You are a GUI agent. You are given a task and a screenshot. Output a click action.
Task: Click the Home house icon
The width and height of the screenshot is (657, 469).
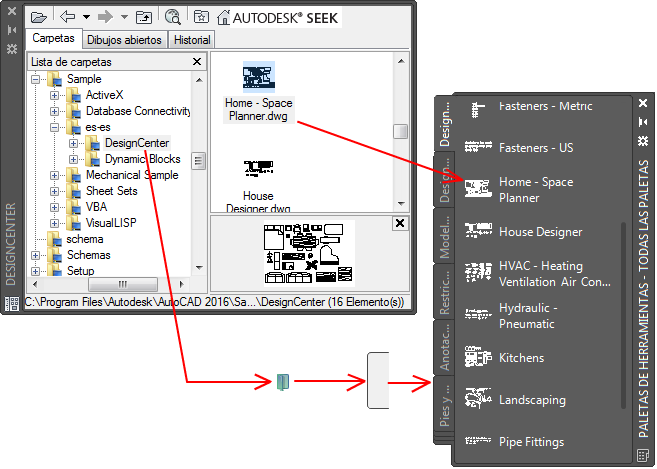tap(223, 18)
